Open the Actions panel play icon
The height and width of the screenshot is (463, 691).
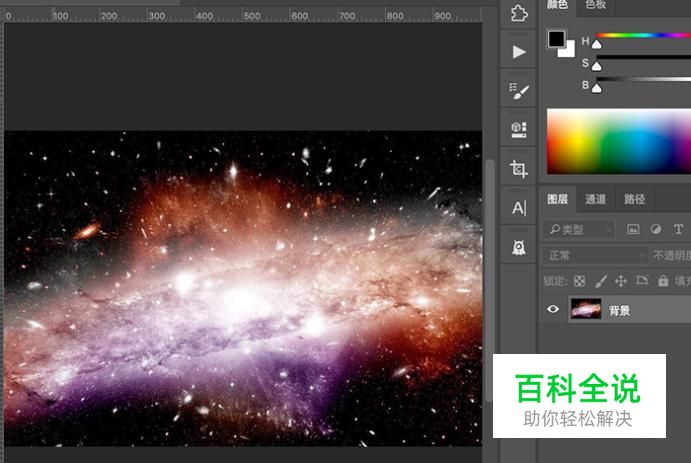519,52
